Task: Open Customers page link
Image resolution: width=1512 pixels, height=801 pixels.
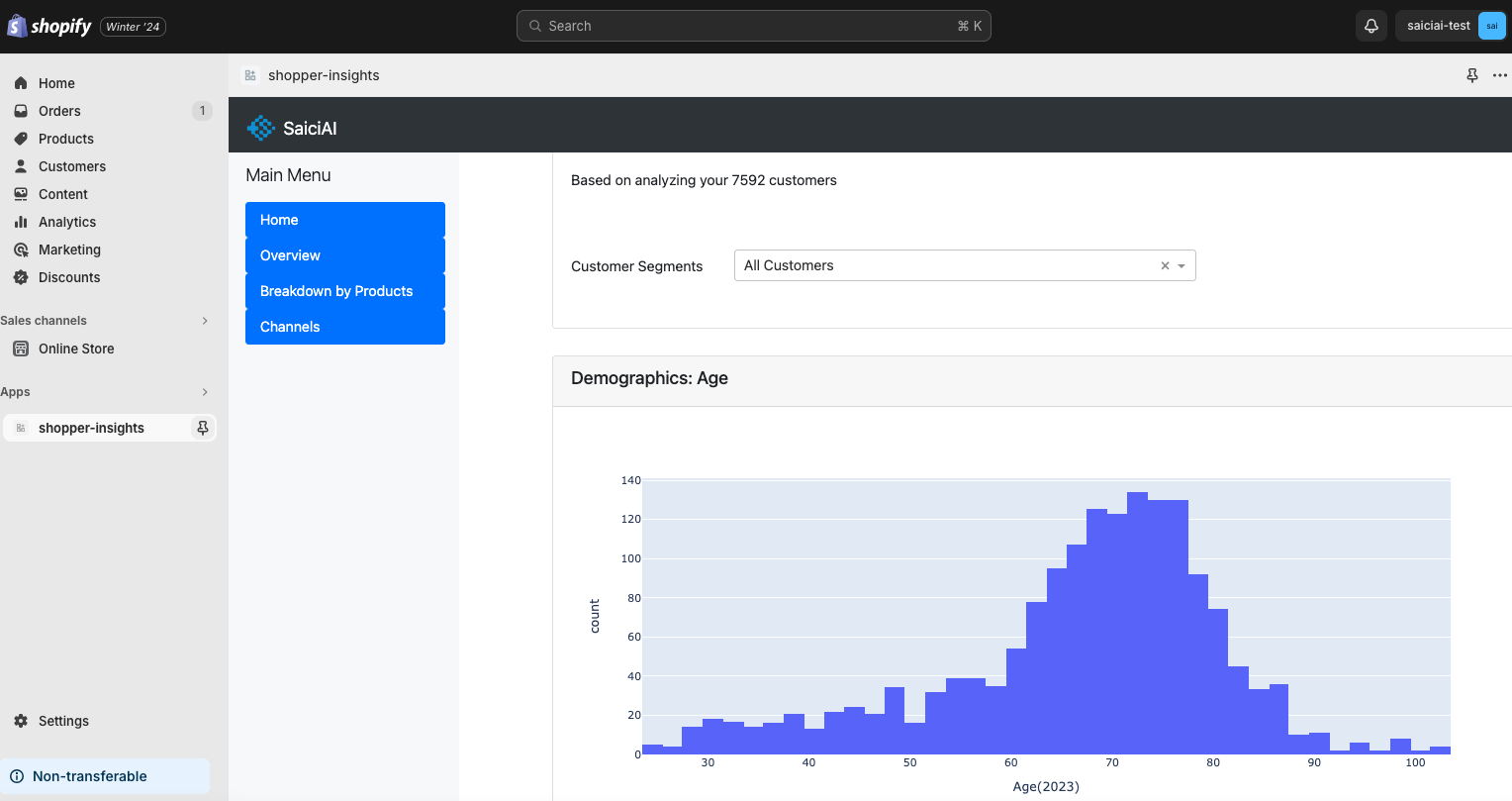Action: (x=72, y=166)
